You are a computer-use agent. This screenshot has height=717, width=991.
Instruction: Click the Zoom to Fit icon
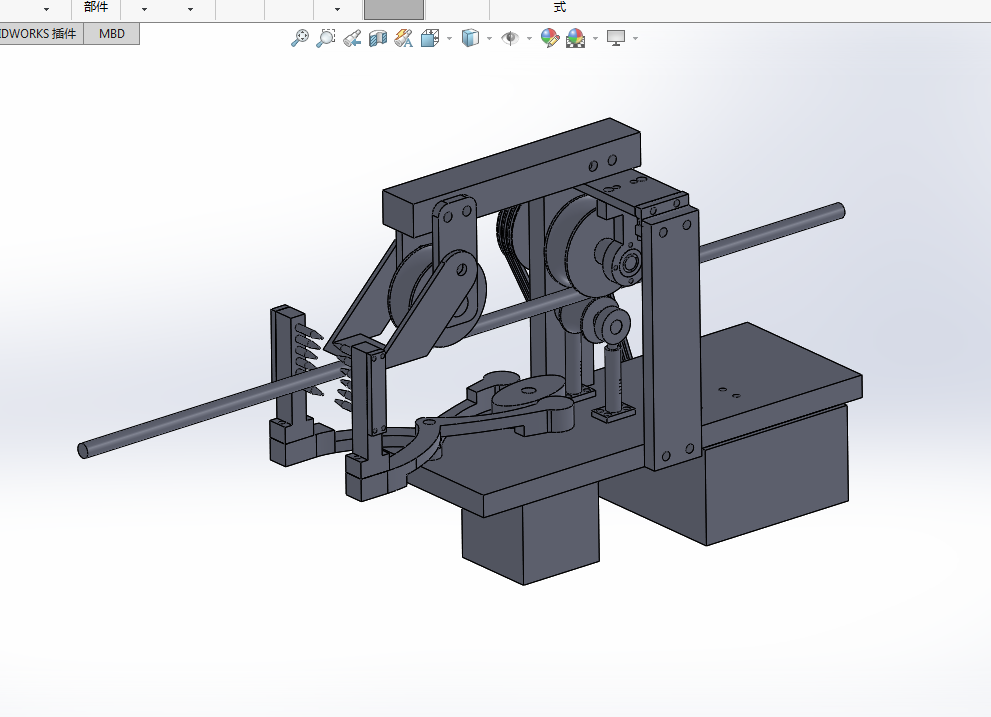point(299,39)
